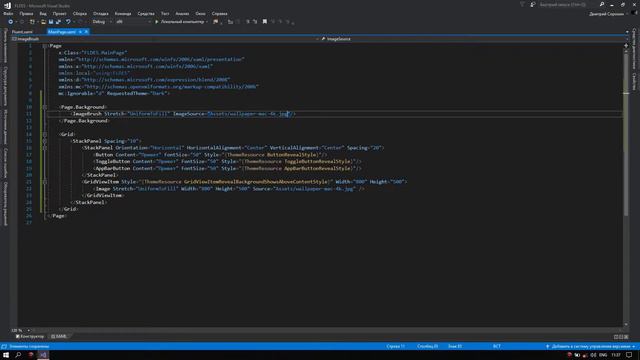
Task: Click the Windows taskbar search icon
Action: click(x=18, y=355)
